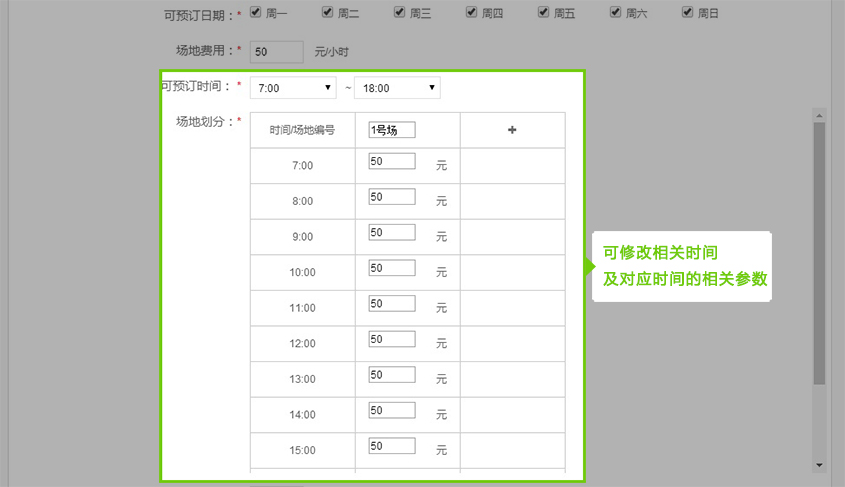This screenshot has height=487, width=845.
Task: Toggle the 周五 checkbox
Action: (544, 13)
